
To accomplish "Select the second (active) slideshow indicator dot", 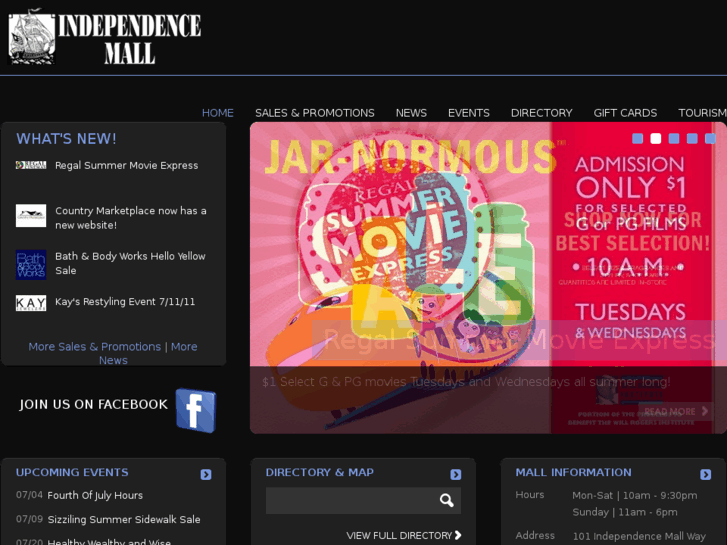I will (656, 138).
